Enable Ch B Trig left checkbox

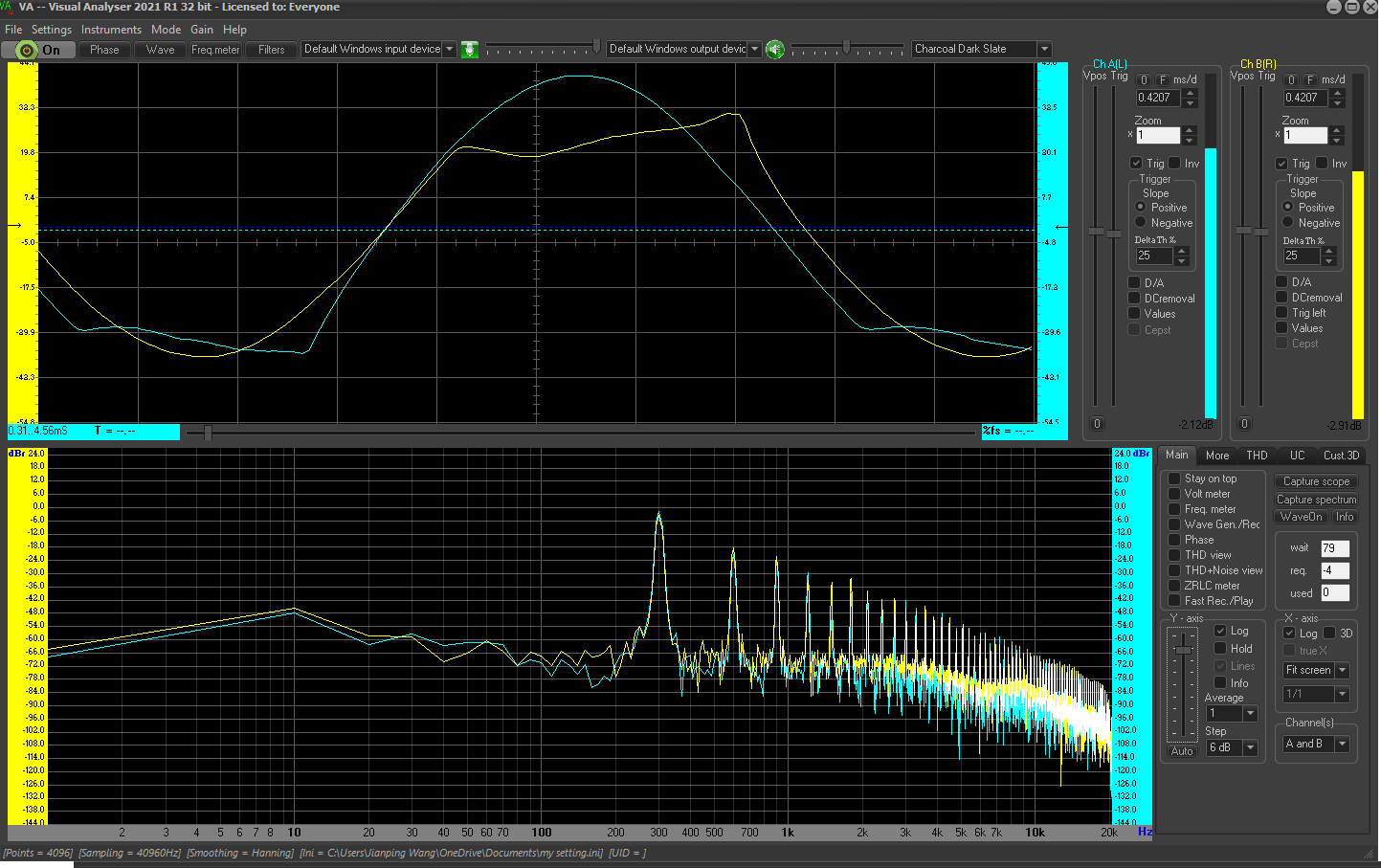click(x=1281, y=313)
